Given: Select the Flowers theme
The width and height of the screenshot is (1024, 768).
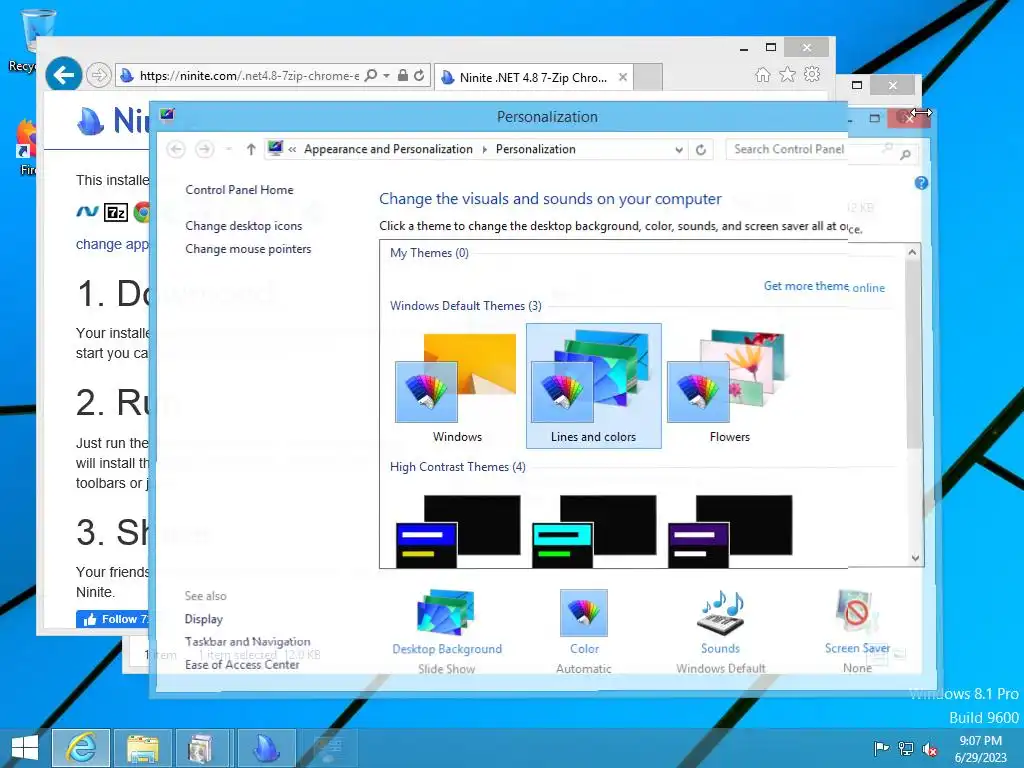Looking at the screenshot, I should point(729,387).
